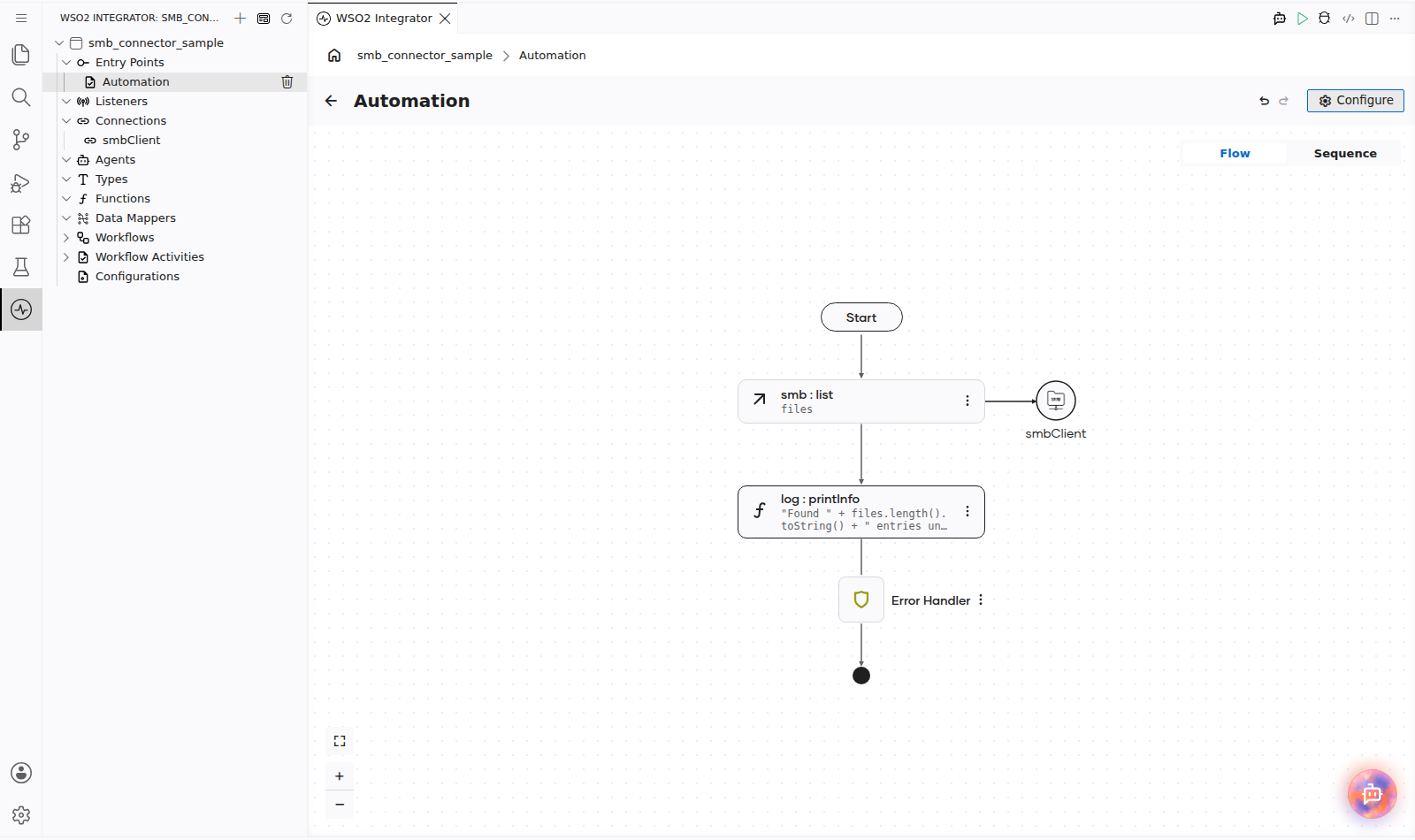Click the back arrow beside Automation title
This screenshot has height=840, width=1415.
[331, 101]
